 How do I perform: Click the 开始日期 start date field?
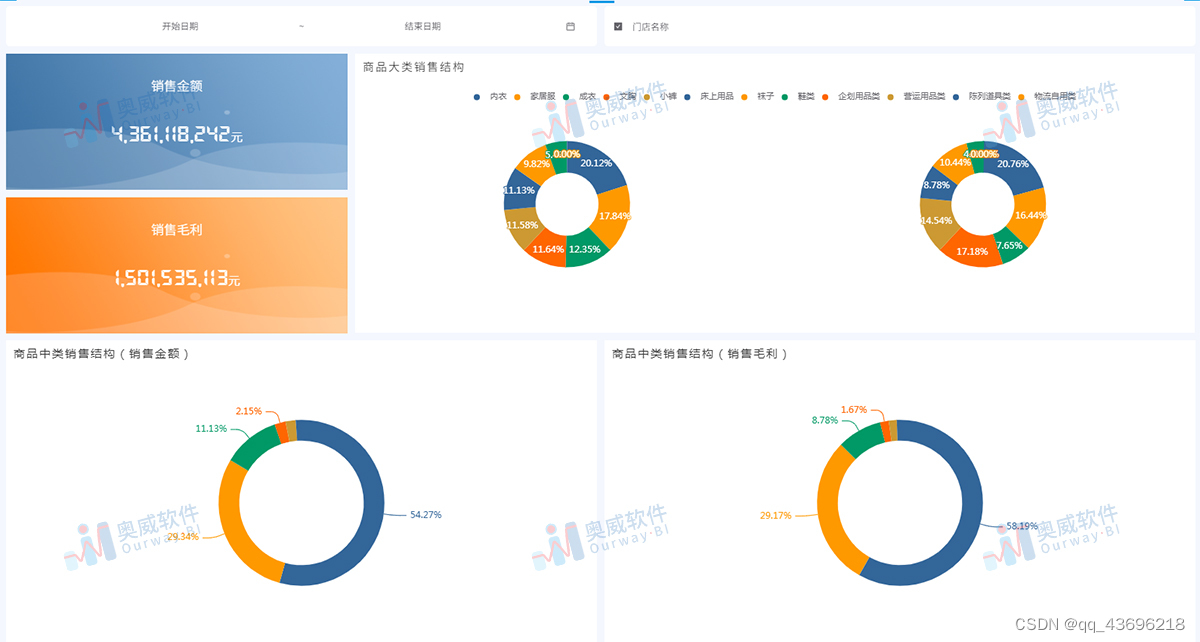click(180, 26)
